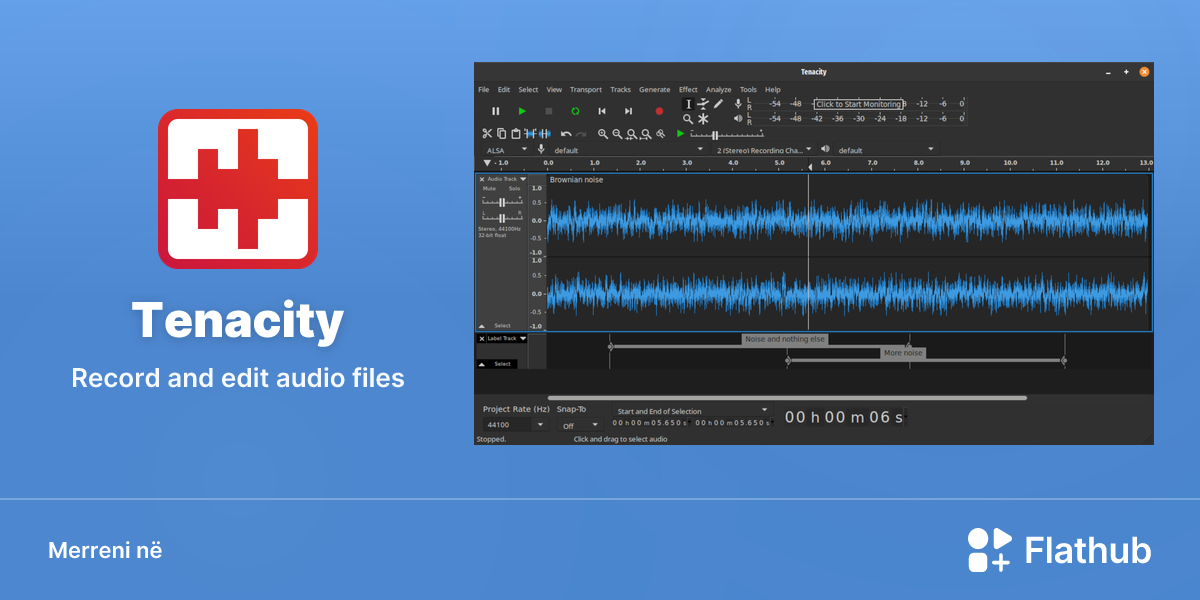This screenshot has width=1200, height=600.
Task: Open the Edit menu
Action: coord(504,90)
